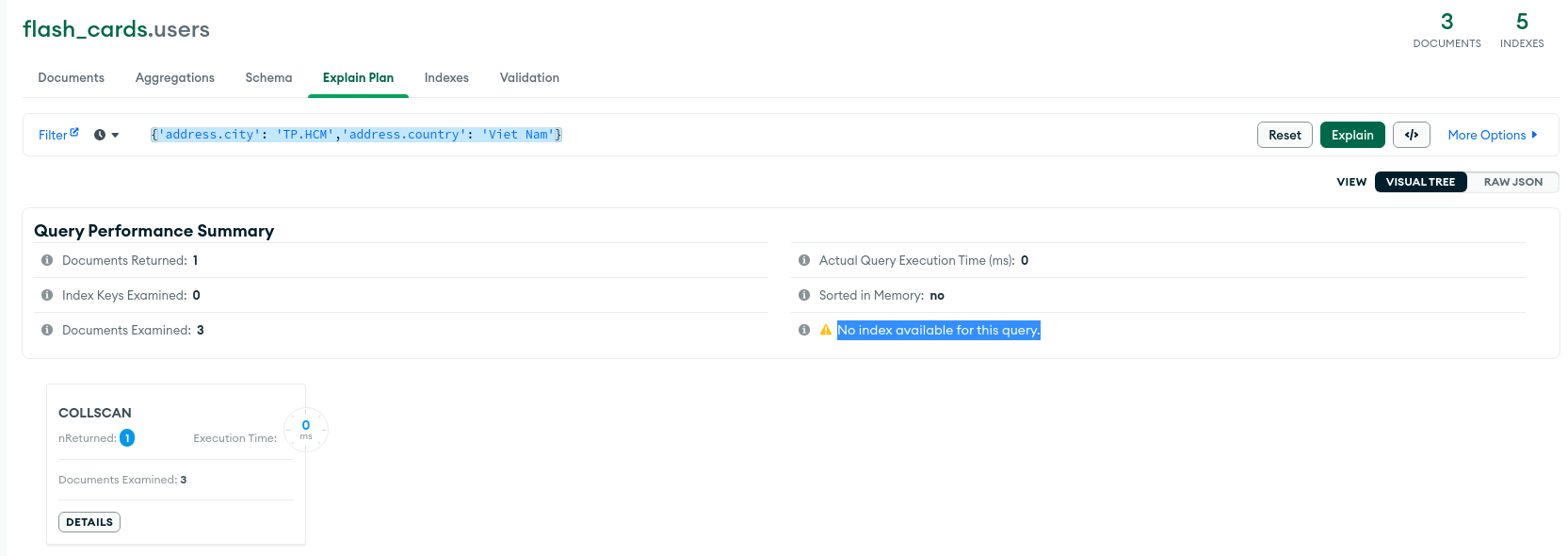Go to the Aggregations tab
The height and width of the screenshot is (556, 1568).
point(174,77)
